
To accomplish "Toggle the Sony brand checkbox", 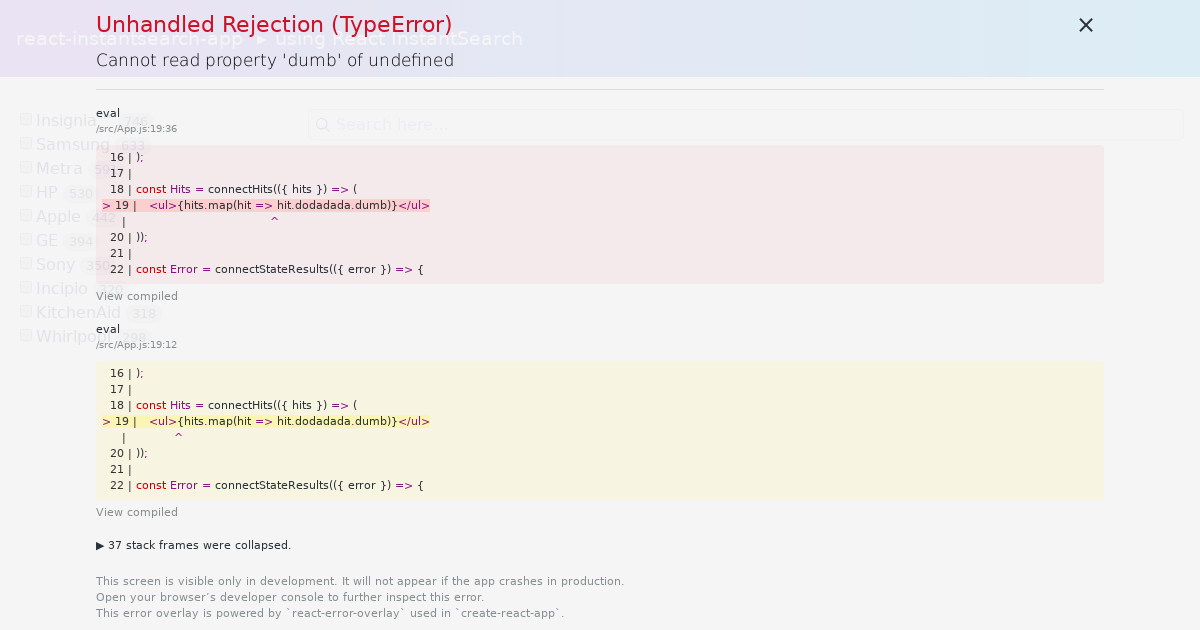I will [25, 262].
